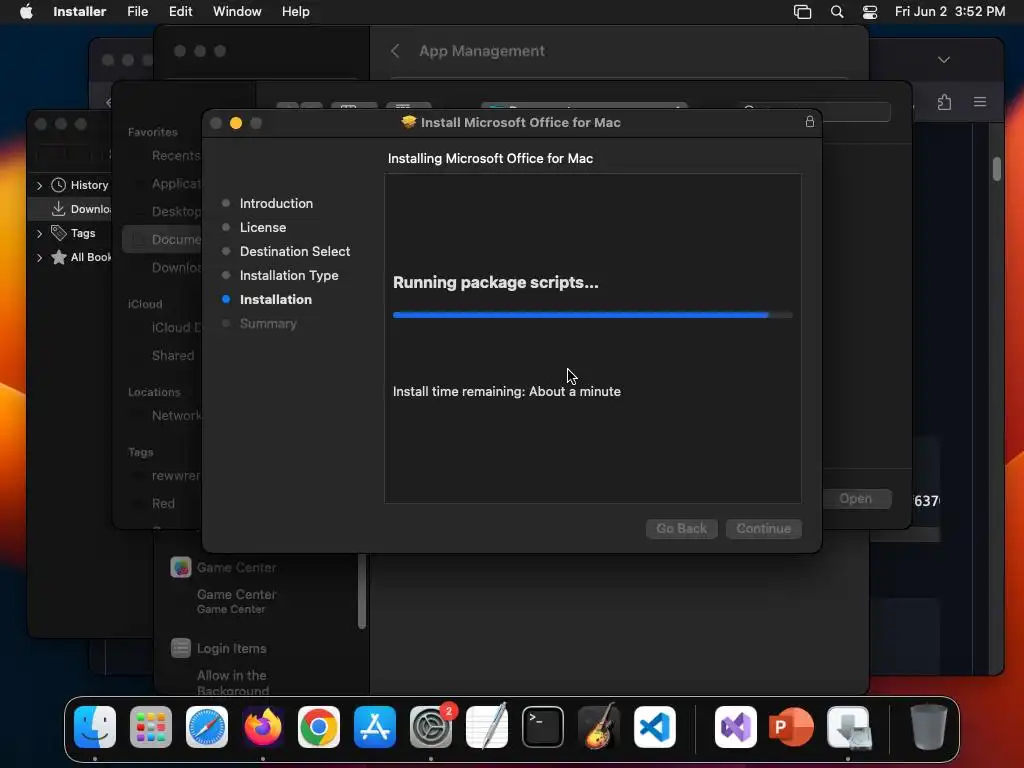Click the browser window vertical scrollbar
This screenshot has width=1024, height=768.
click(997, 169)
